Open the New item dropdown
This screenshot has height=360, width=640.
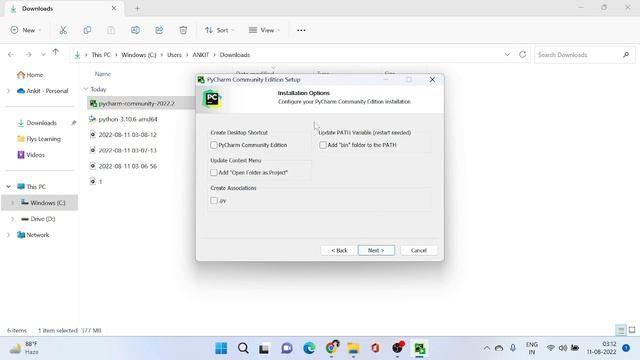point(25,30)
